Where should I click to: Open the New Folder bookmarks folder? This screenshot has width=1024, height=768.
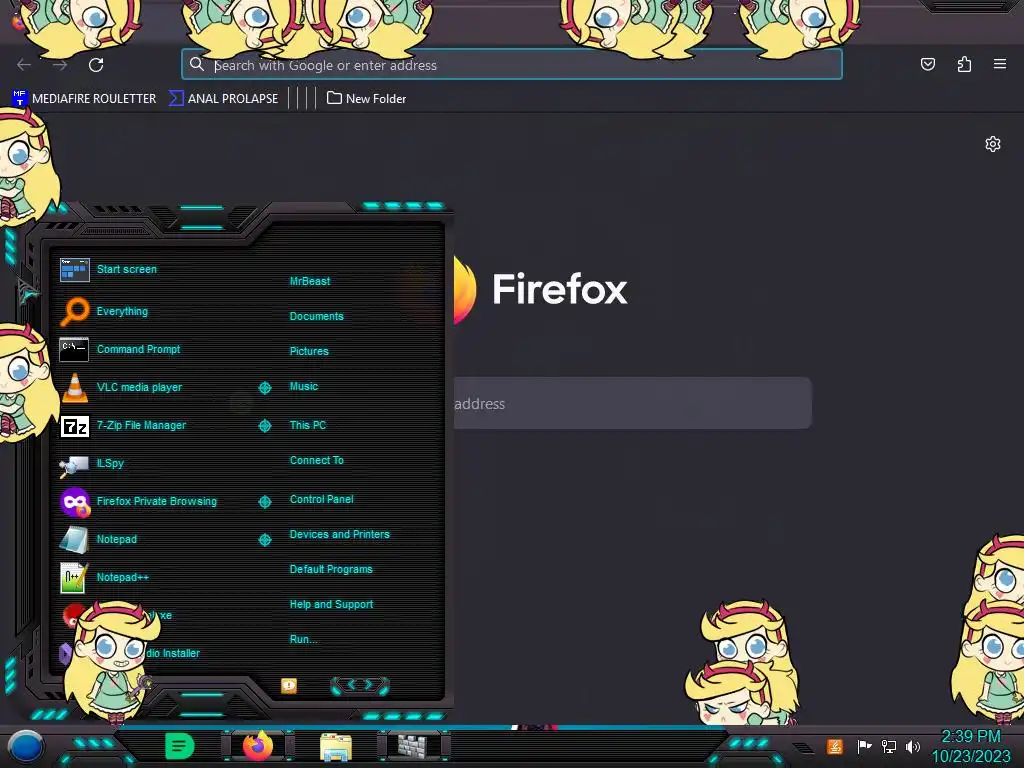(366, 99)
